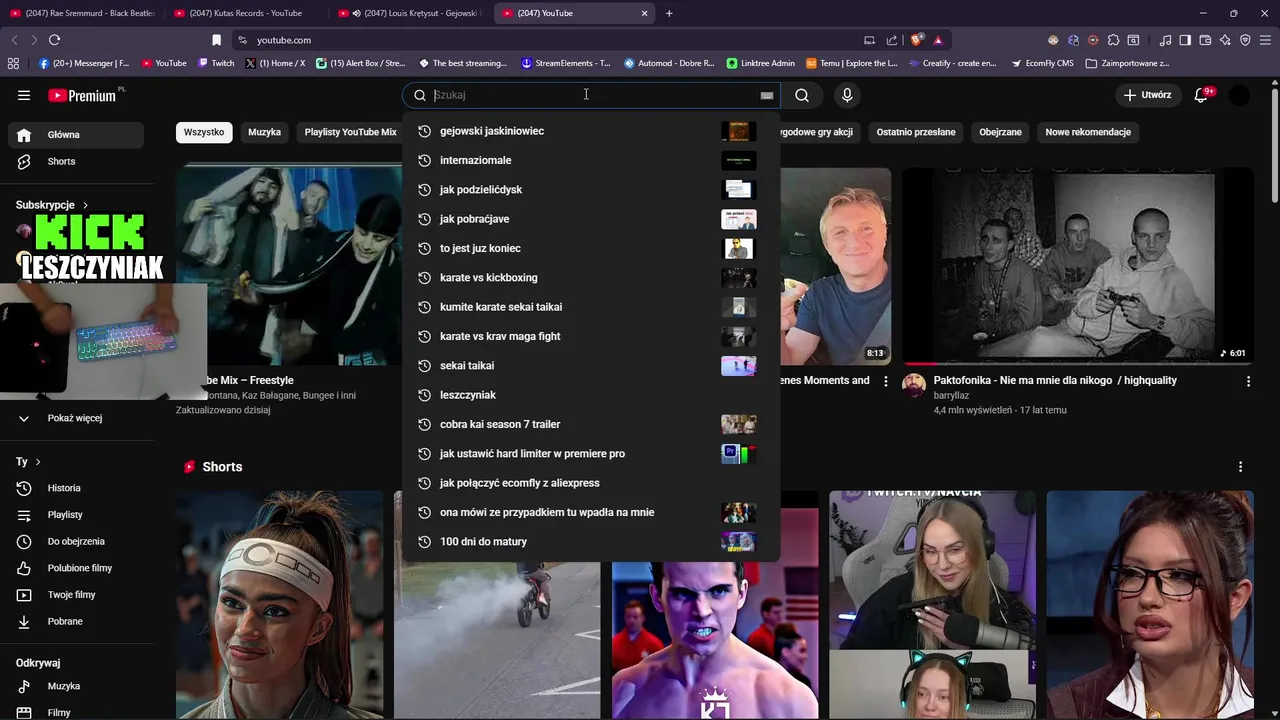Select Nowe rekomendacje chip
1280x720 pixels.
click(1088, 132)
